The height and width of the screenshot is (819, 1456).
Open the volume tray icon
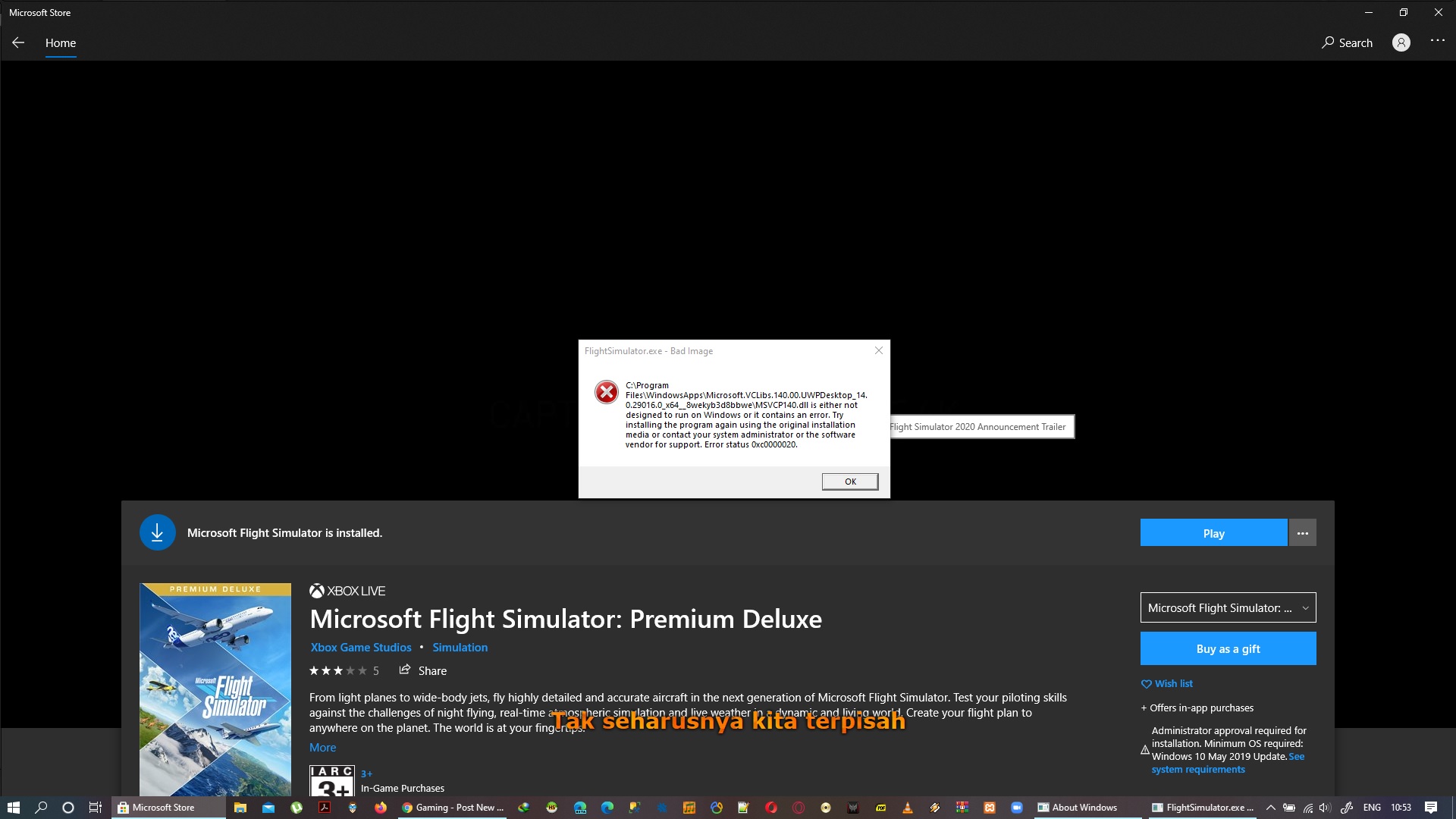click(x=1326, y=808)
